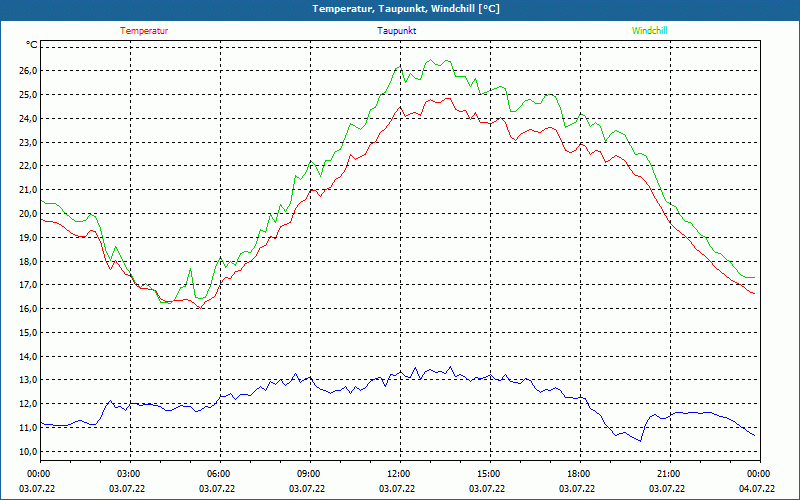The image size is (800, 500).
Task: Click the 06:00 time label on x-axis
Action: click(x=220, y=474)
